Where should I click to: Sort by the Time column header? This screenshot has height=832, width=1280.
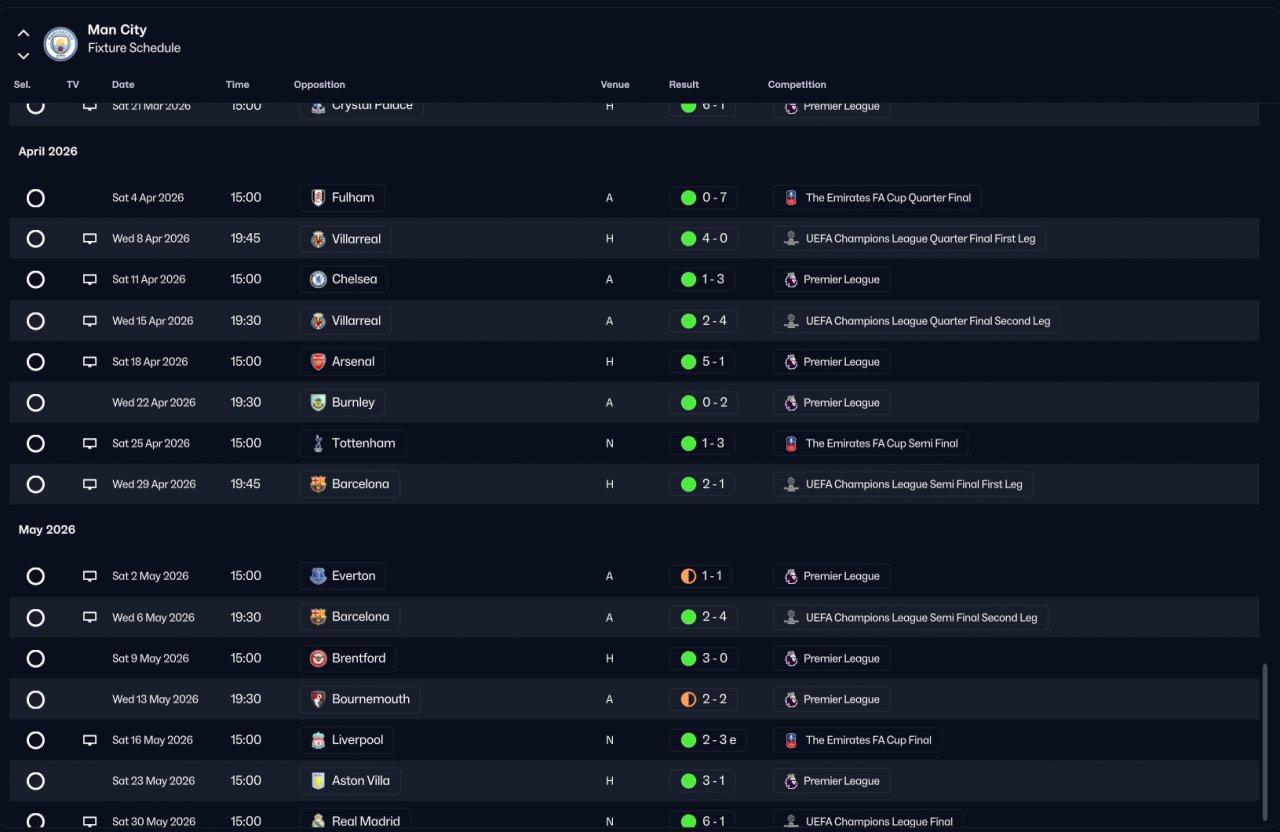[x=238, y=85]
